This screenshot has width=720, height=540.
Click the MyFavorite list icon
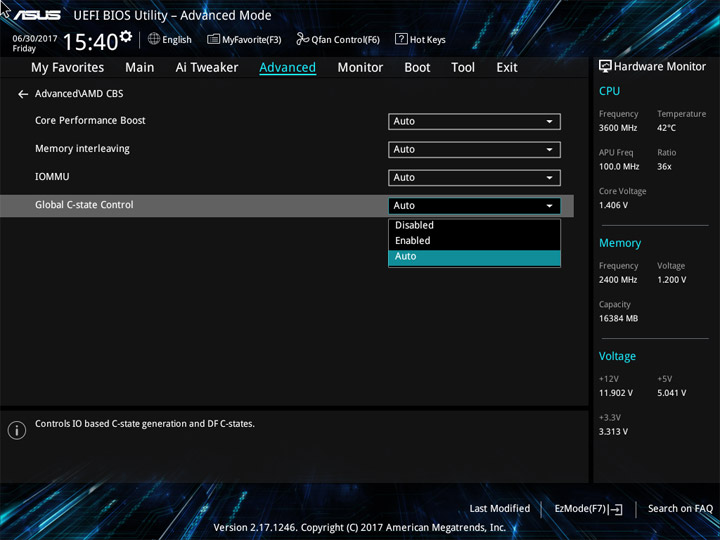pyautogui.click(x=213, y=39)
